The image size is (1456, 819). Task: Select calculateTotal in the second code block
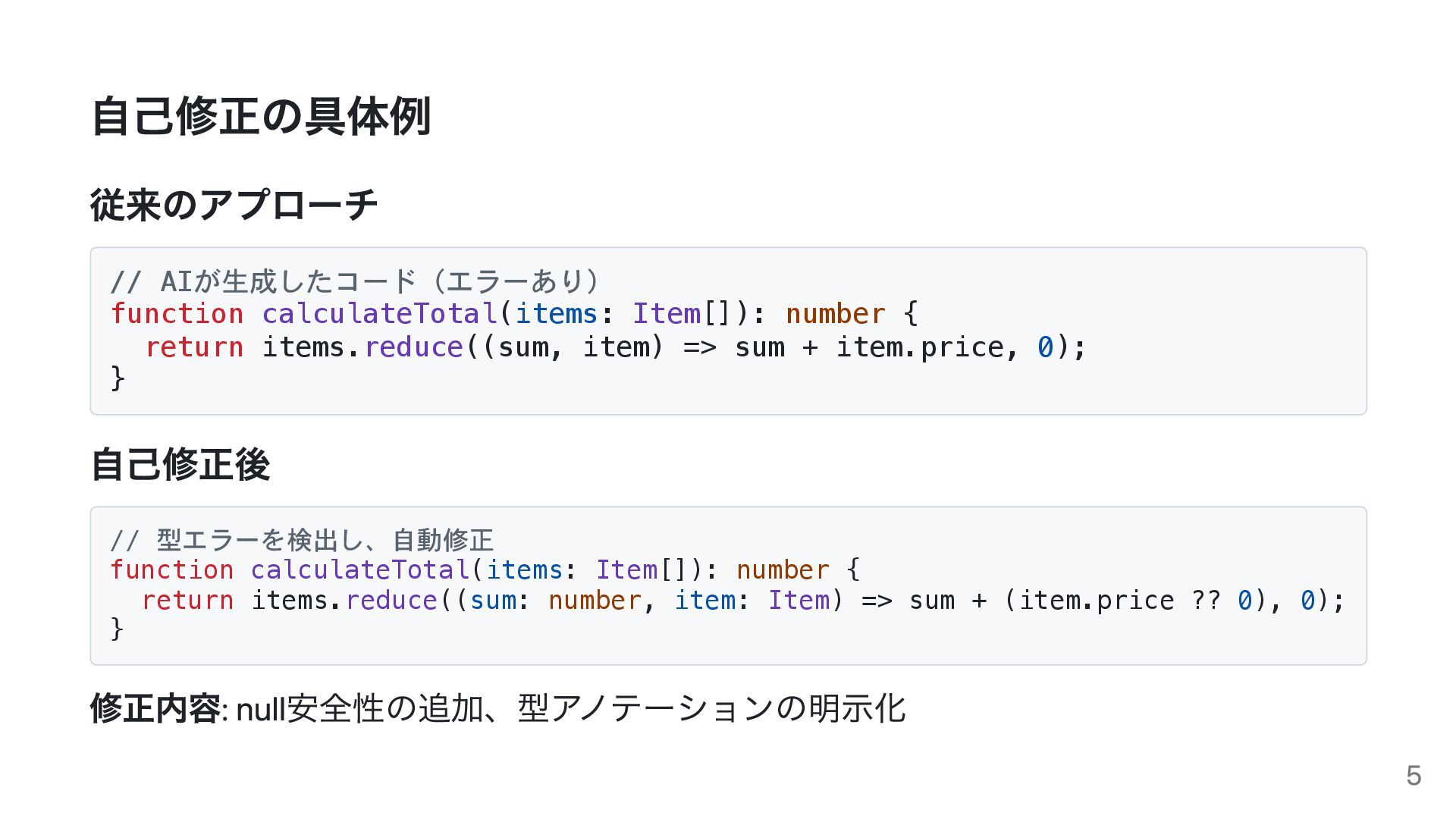pos(361,570)
